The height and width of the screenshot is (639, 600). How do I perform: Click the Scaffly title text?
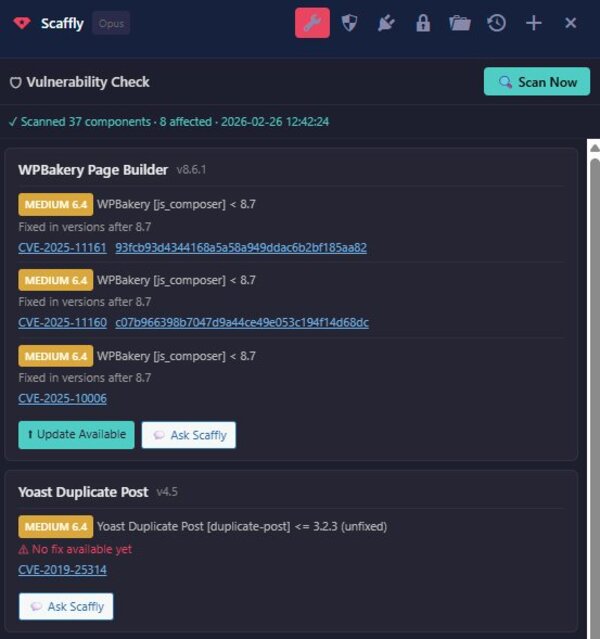click(x=62, y=23)
